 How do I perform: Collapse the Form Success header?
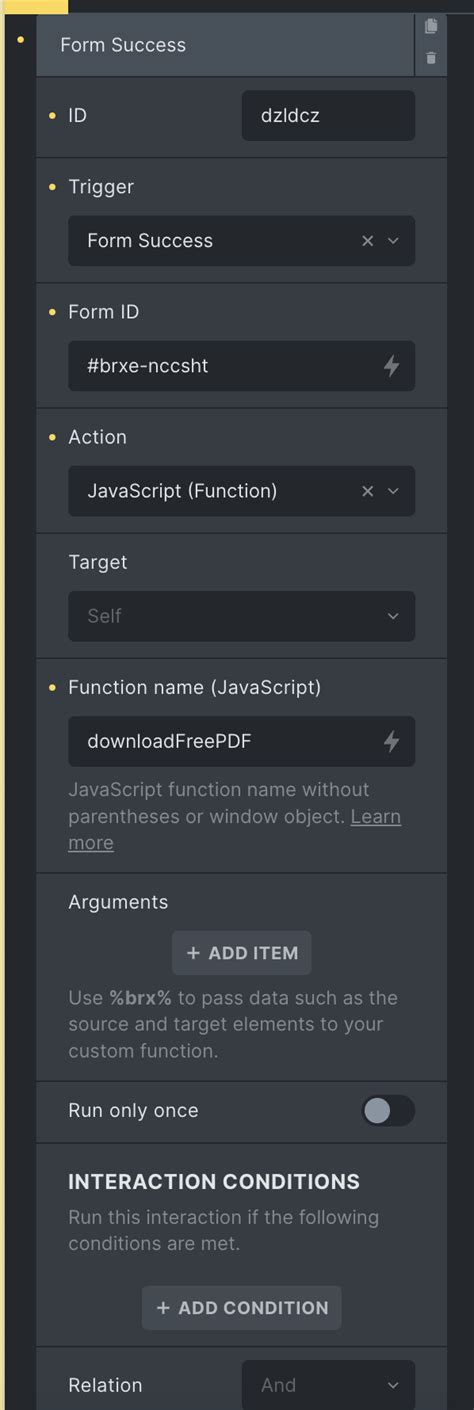point(225,45)
